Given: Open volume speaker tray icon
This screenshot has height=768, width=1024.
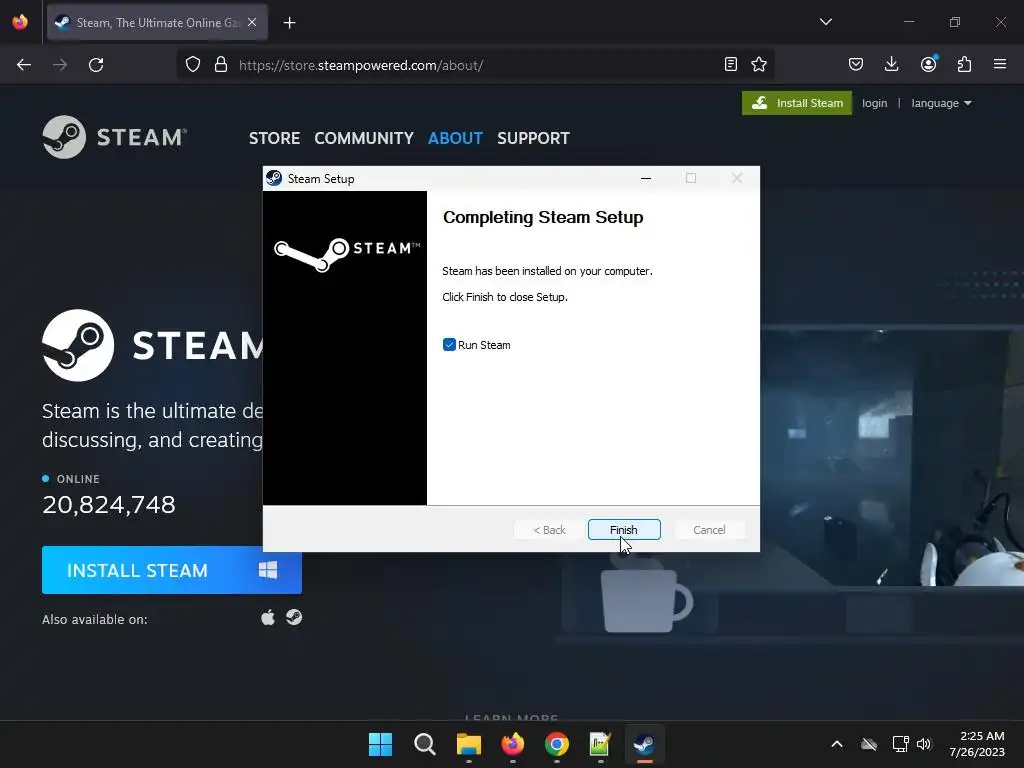Looking at the screenshot, I should (924, 744).
